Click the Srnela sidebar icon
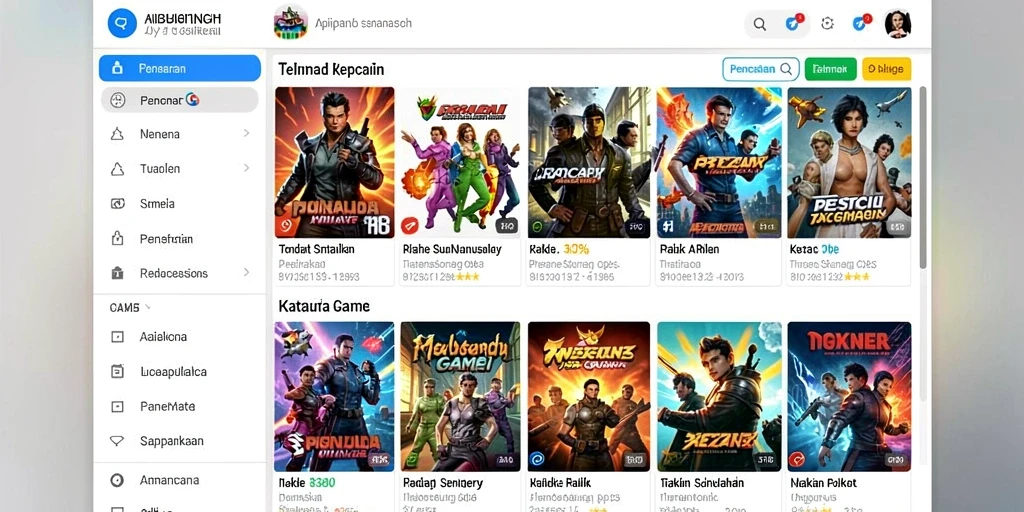 (118, 204)
